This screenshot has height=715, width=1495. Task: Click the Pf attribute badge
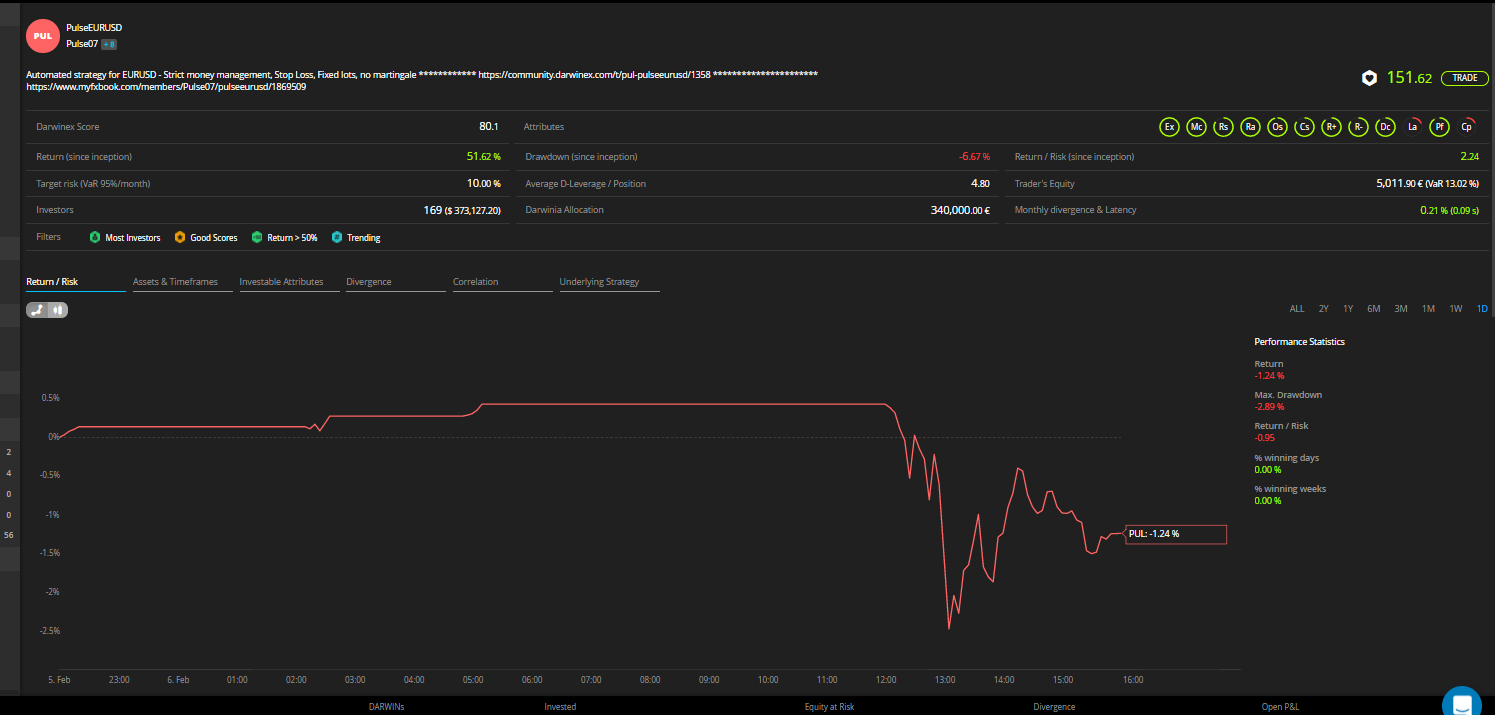coord(1439,127)
